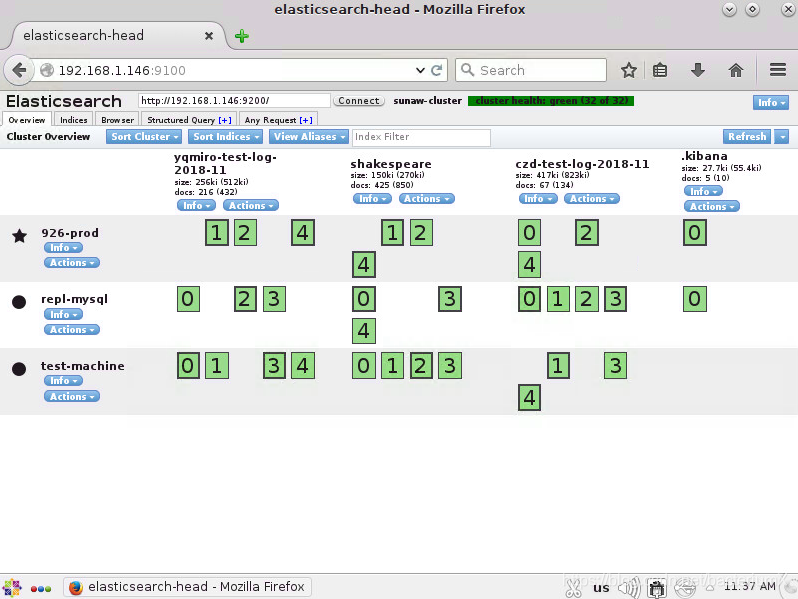The width and height of the screenshot is (798, 599).
Task: Select shard 0 of .kibana on 926-prod
Action: point(695,233)
